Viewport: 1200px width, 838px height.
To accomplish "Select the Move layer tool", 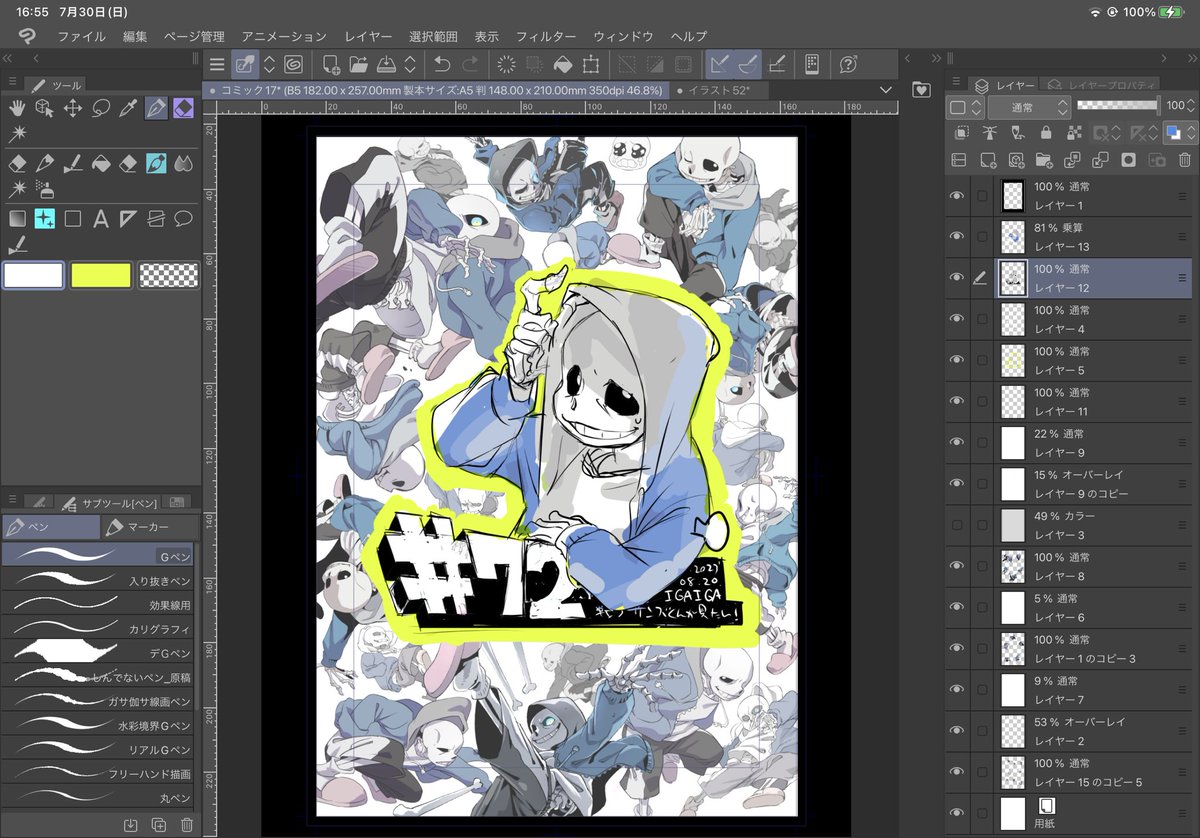I will [x=73, y=108].
